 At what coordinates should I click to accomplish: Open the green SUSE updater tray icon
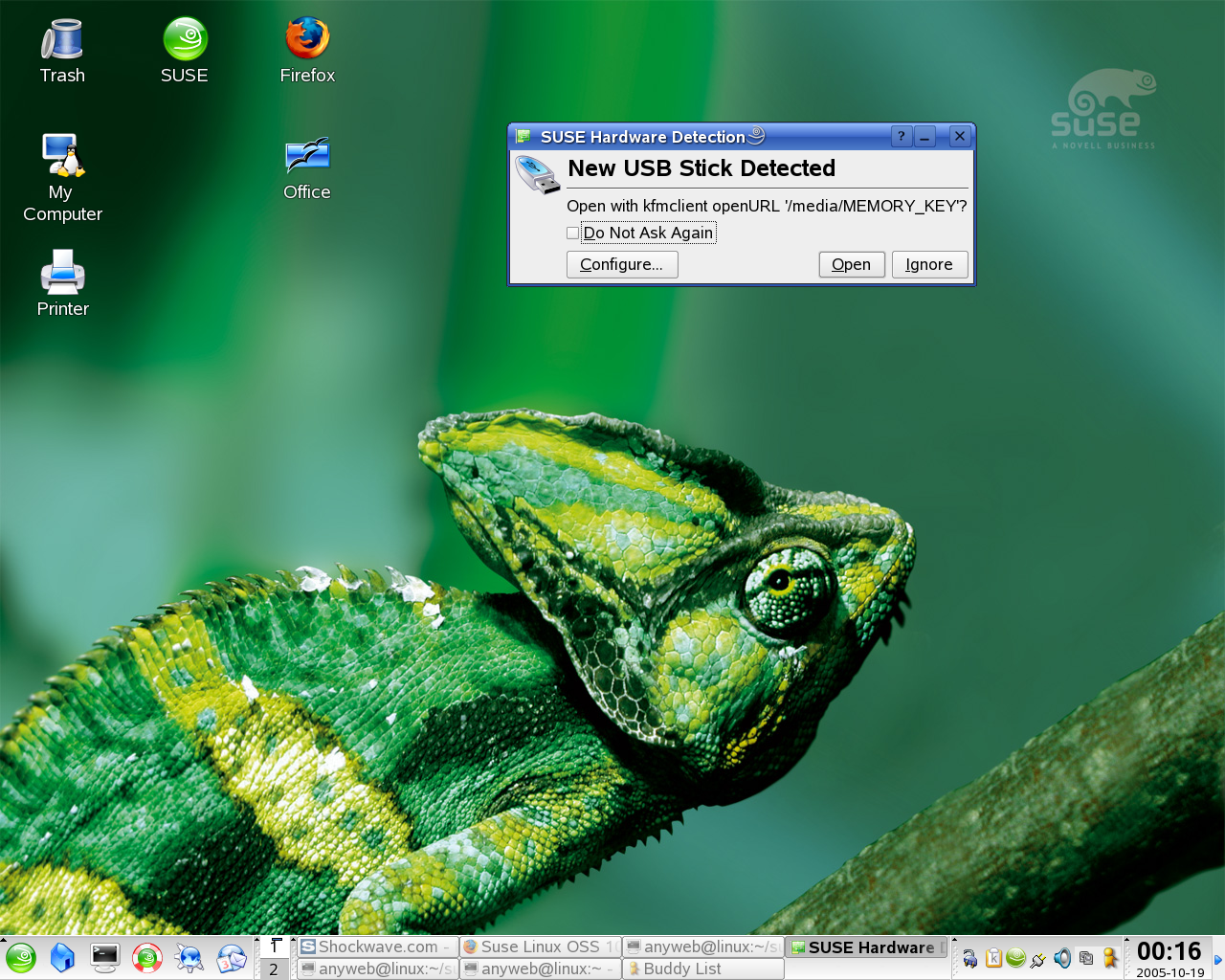tap(1016, 957)
